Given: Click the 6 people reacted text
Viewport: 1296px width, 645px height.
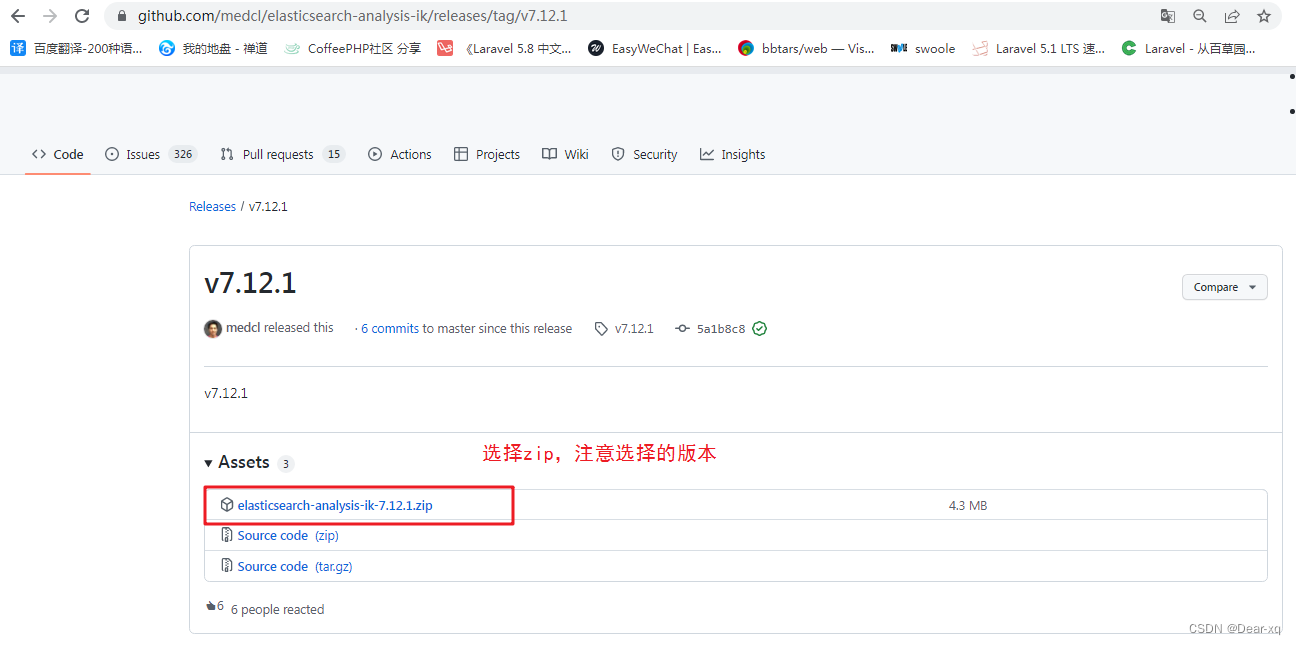Looking at the screenshot, I should (277, 609).
